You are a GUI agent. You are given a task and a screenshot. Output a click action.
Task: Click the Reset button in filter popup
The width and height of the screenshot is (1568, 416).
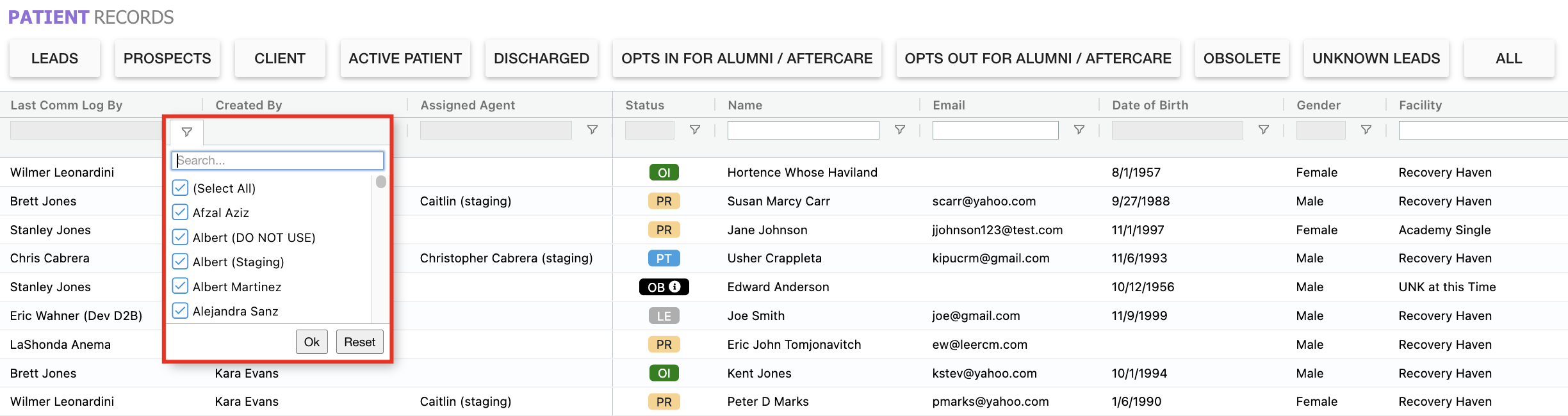(359, 342)
